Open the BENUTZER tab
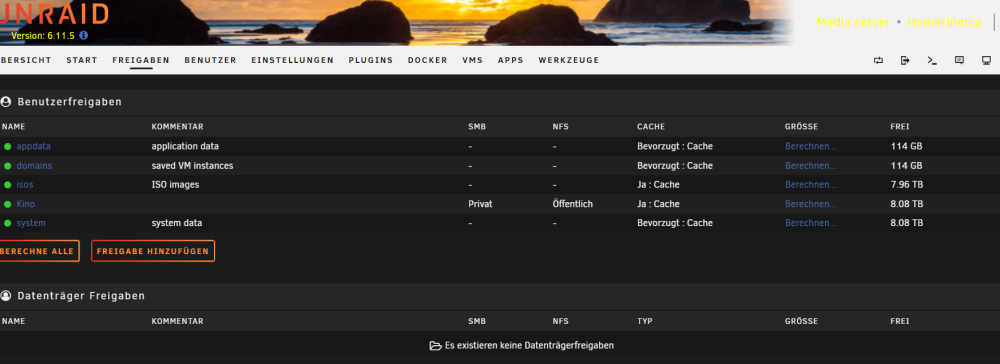 (x=210, y=61)
